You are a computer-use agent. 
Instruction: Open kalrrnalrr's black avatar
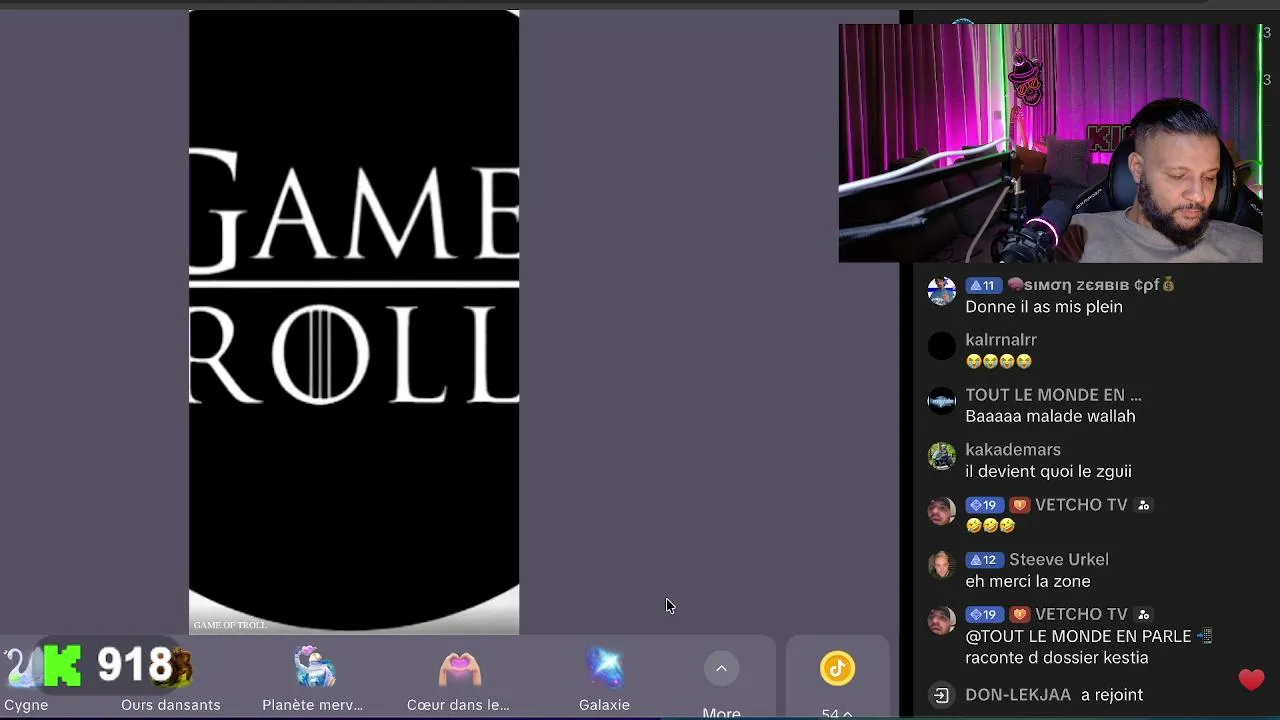(942, 346)
